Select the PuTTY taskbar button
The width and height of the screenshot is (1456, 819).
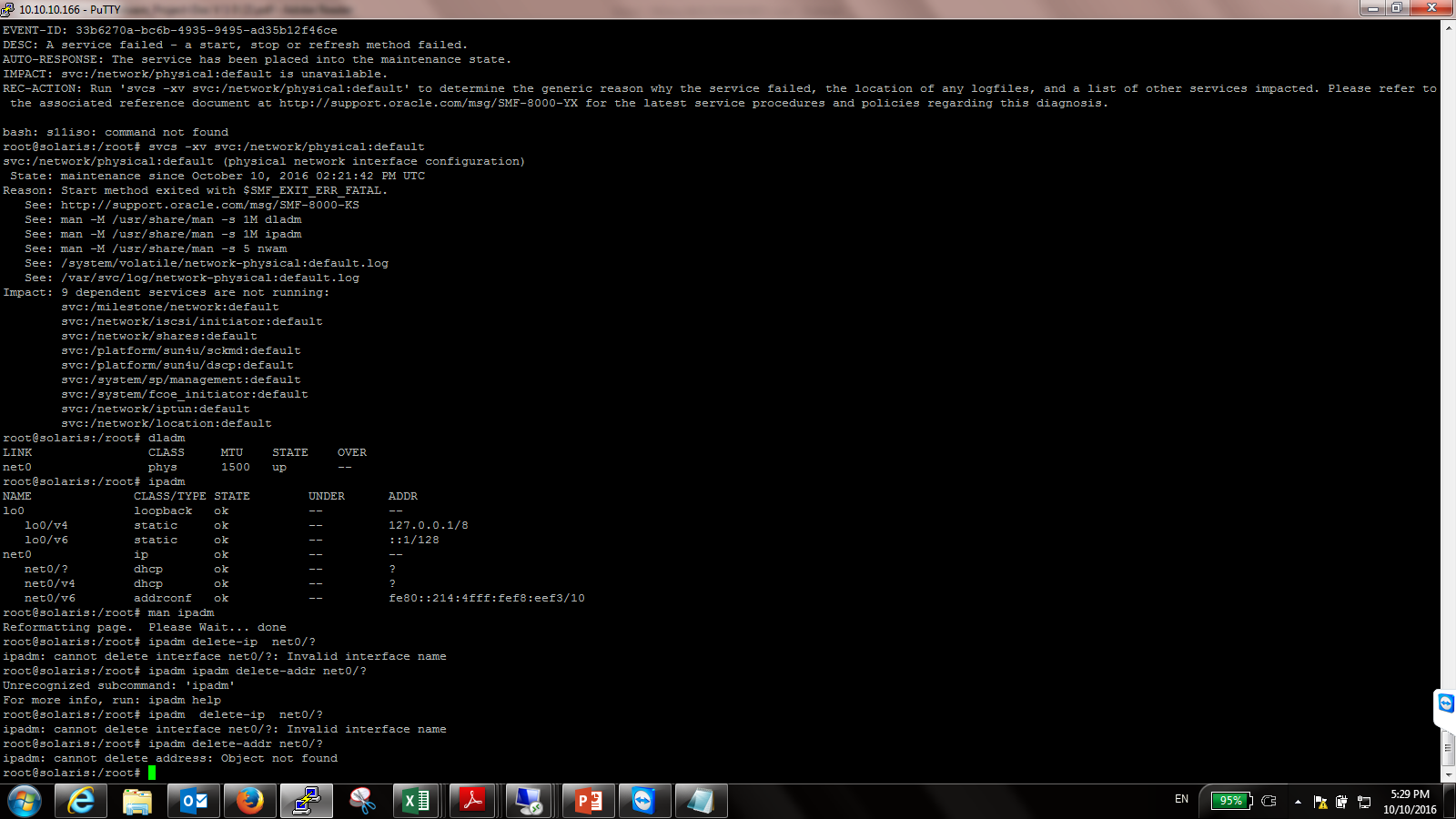click(307, 801)
